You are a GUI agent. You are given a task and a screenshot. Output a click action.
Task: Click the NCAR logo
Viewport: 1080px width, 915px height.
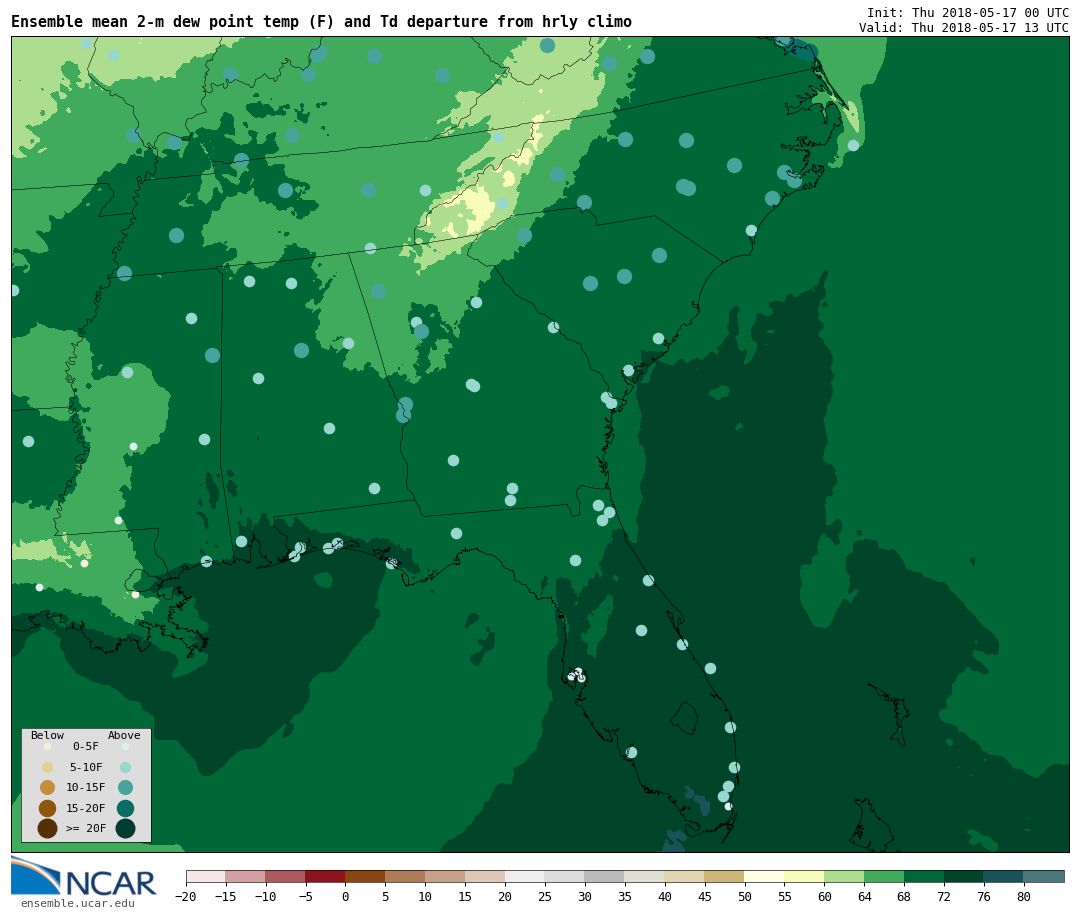click(x=83, y=876)
